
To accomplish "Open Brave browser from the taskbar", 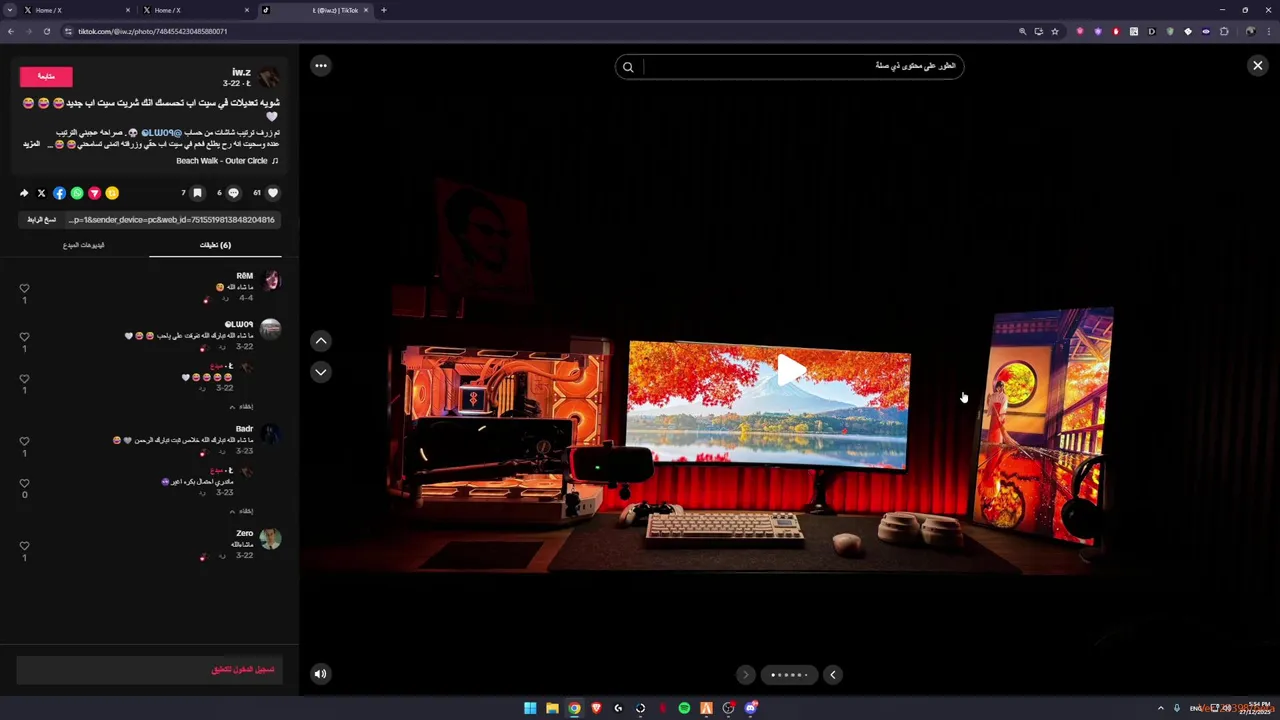I will pos(596,708).
